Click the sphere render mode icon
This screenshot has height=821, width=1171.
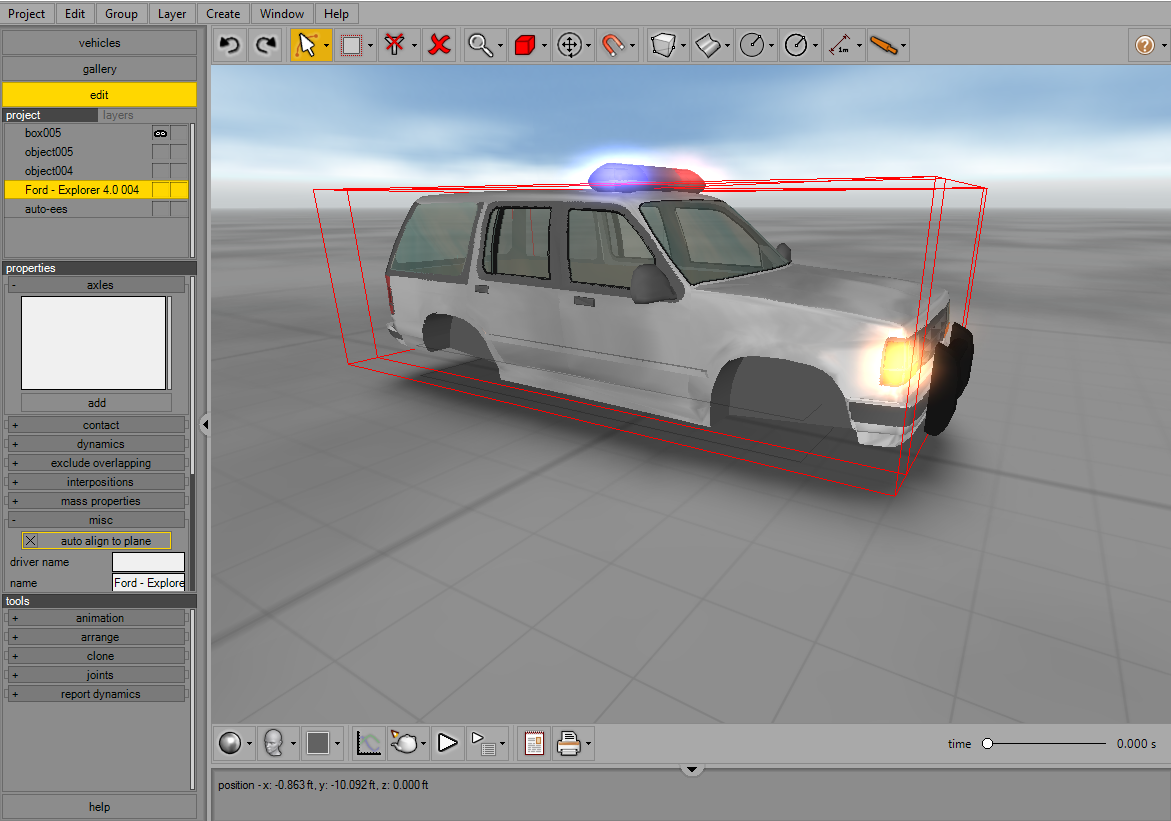coord(230,743)
